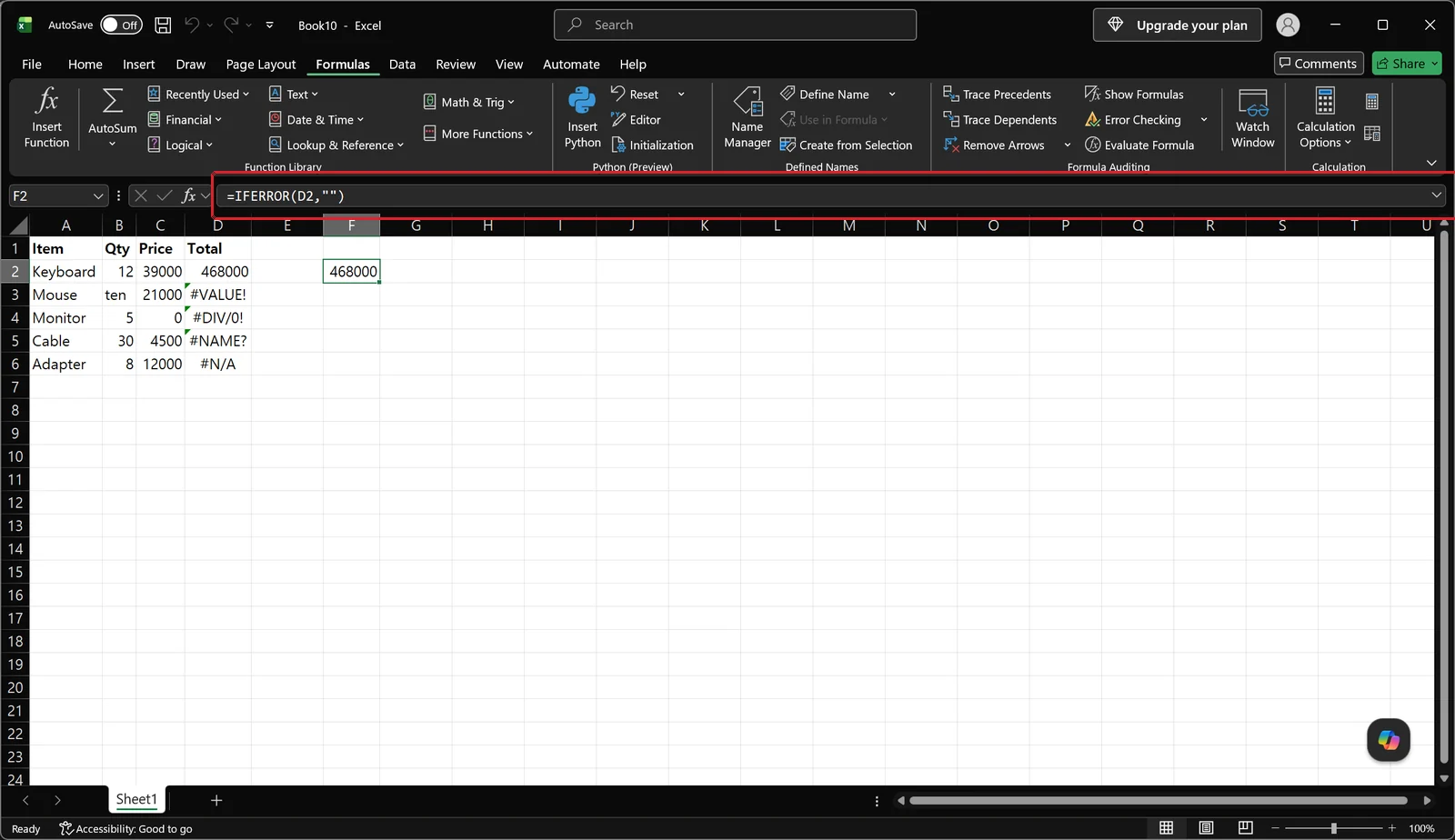Open Python Initialization settings
Image resolution: width=1455 pixels, height=840 pixels.
[x=653, y=145]
